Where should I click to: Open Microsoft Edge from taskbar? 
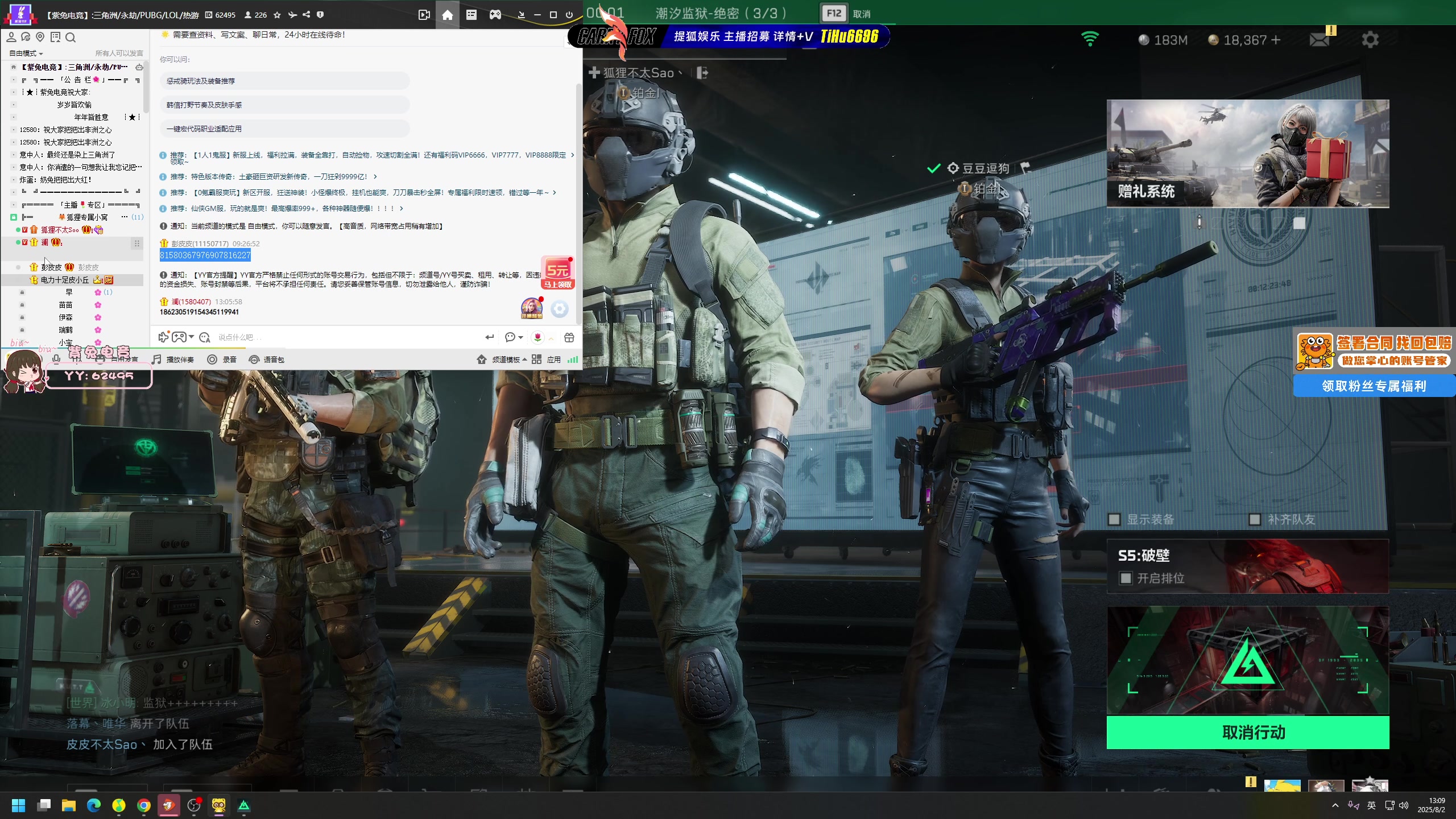click(94, 805)
